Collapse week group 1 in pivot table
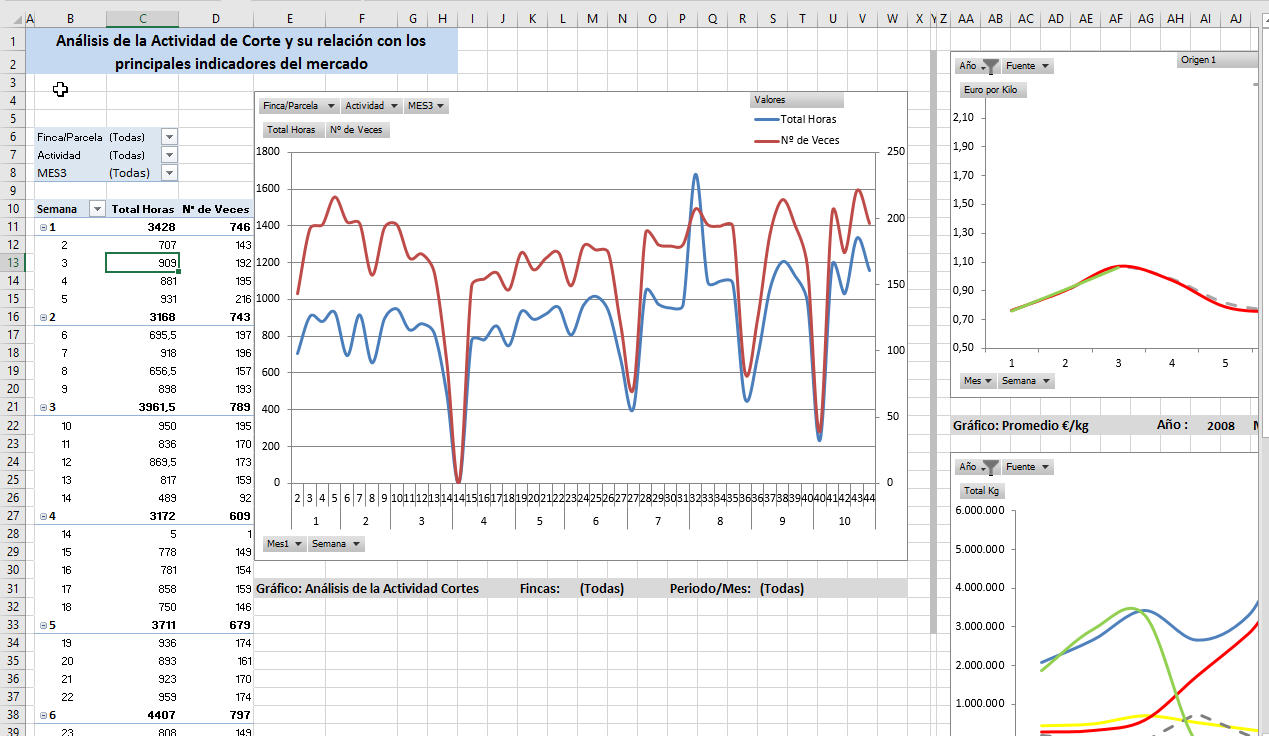Viewport: 1269px width, 736px height. click(43, 227)
